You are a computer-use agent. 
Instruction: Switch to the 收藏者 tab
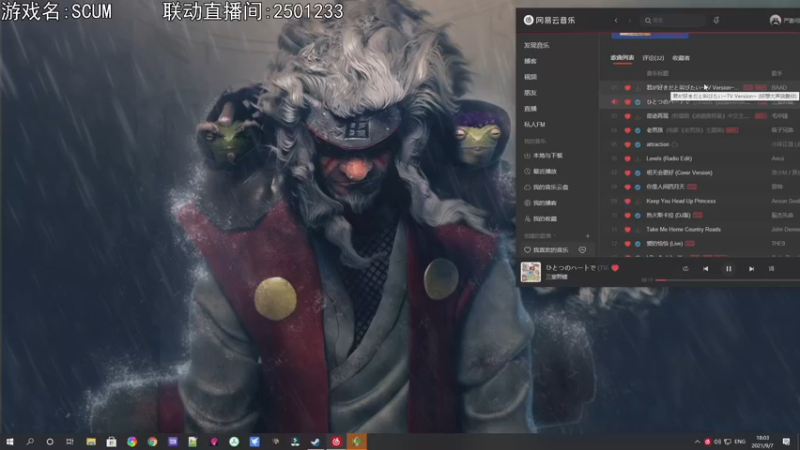point(681,58)
